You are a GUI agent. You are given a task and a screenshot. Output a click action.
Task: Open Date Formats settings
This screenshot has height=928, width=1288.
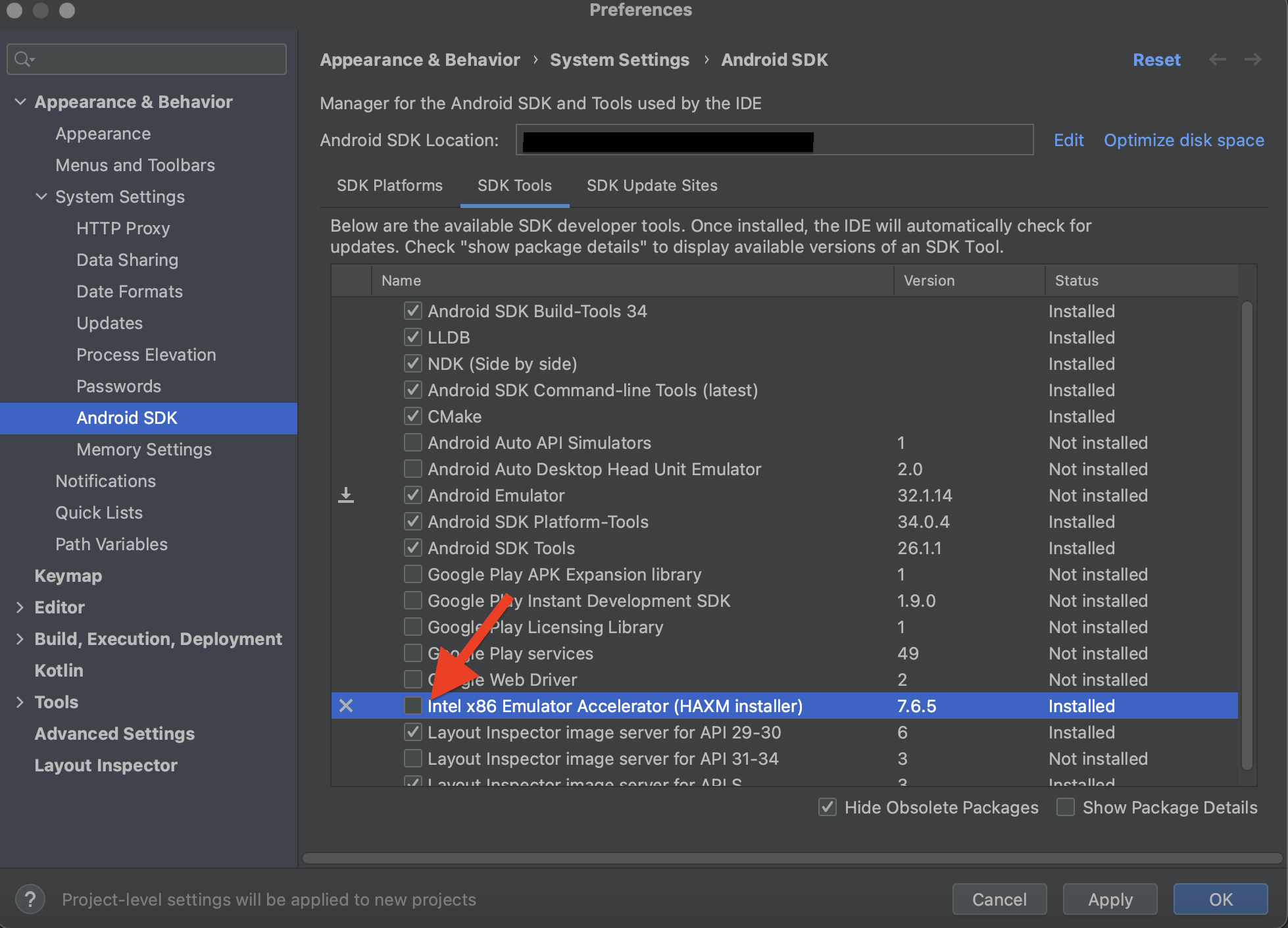coord(130,292)
